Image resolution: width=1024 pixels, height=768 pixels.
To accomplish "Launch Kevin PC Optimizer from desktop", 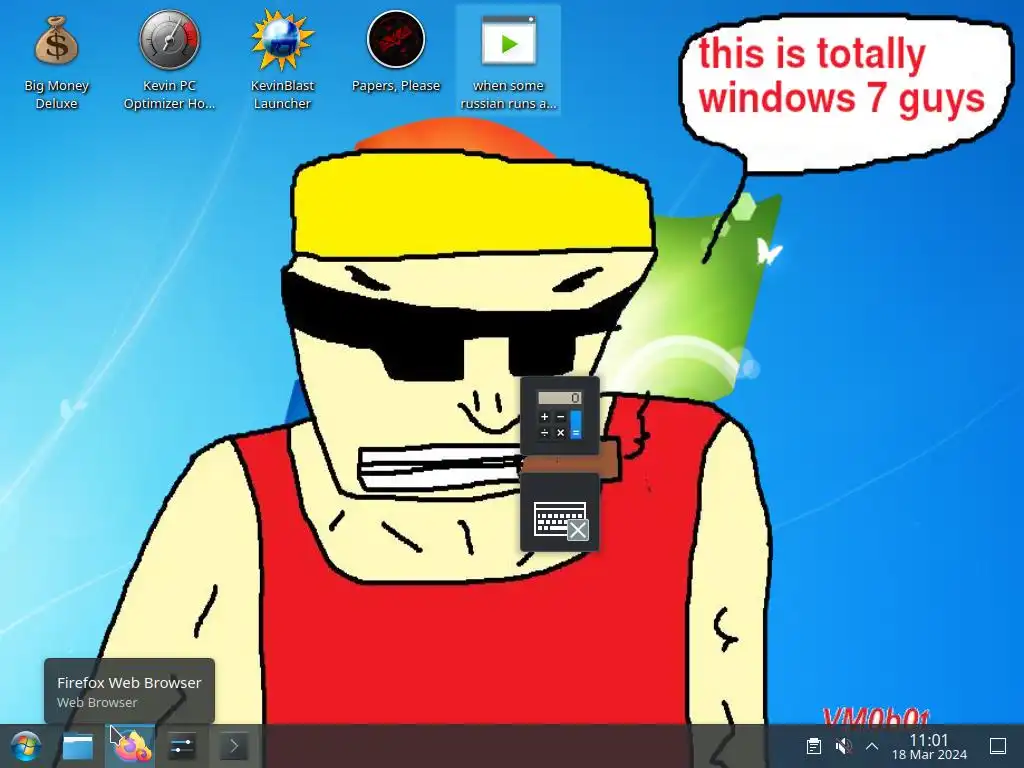I will [x=169, y=62].
